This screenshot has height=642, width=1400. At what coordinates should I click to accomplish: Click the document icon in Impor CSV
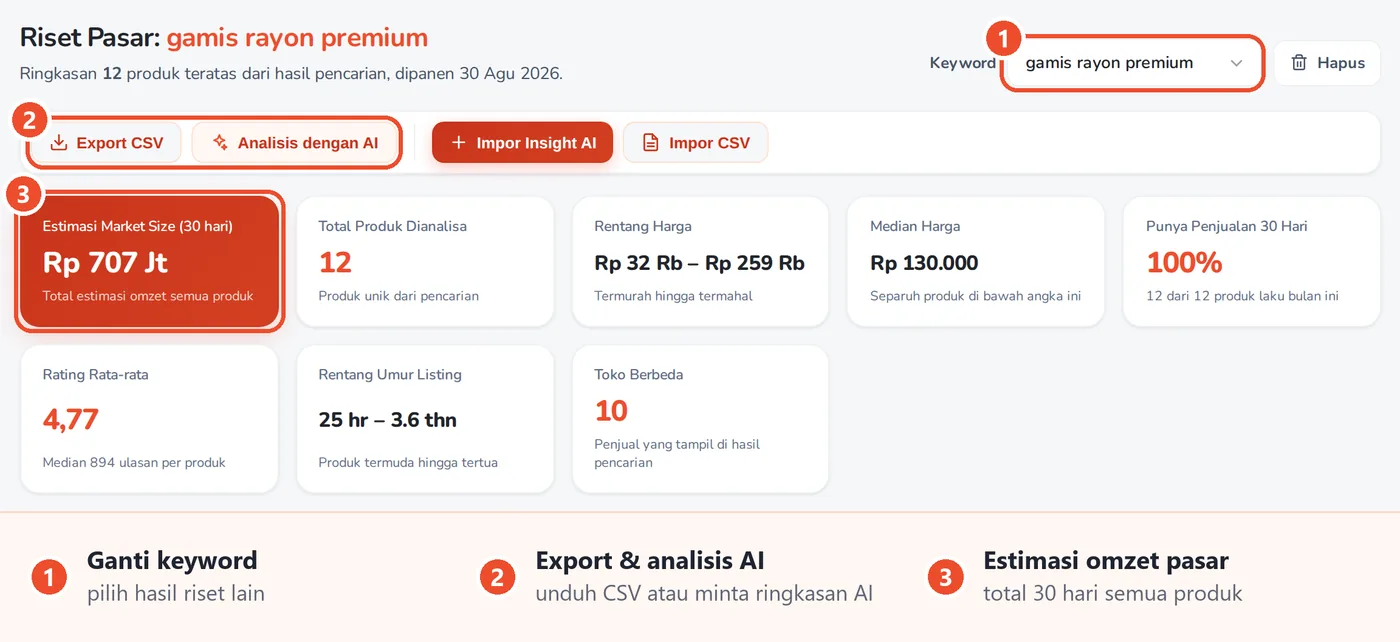(x=651, y=143)
